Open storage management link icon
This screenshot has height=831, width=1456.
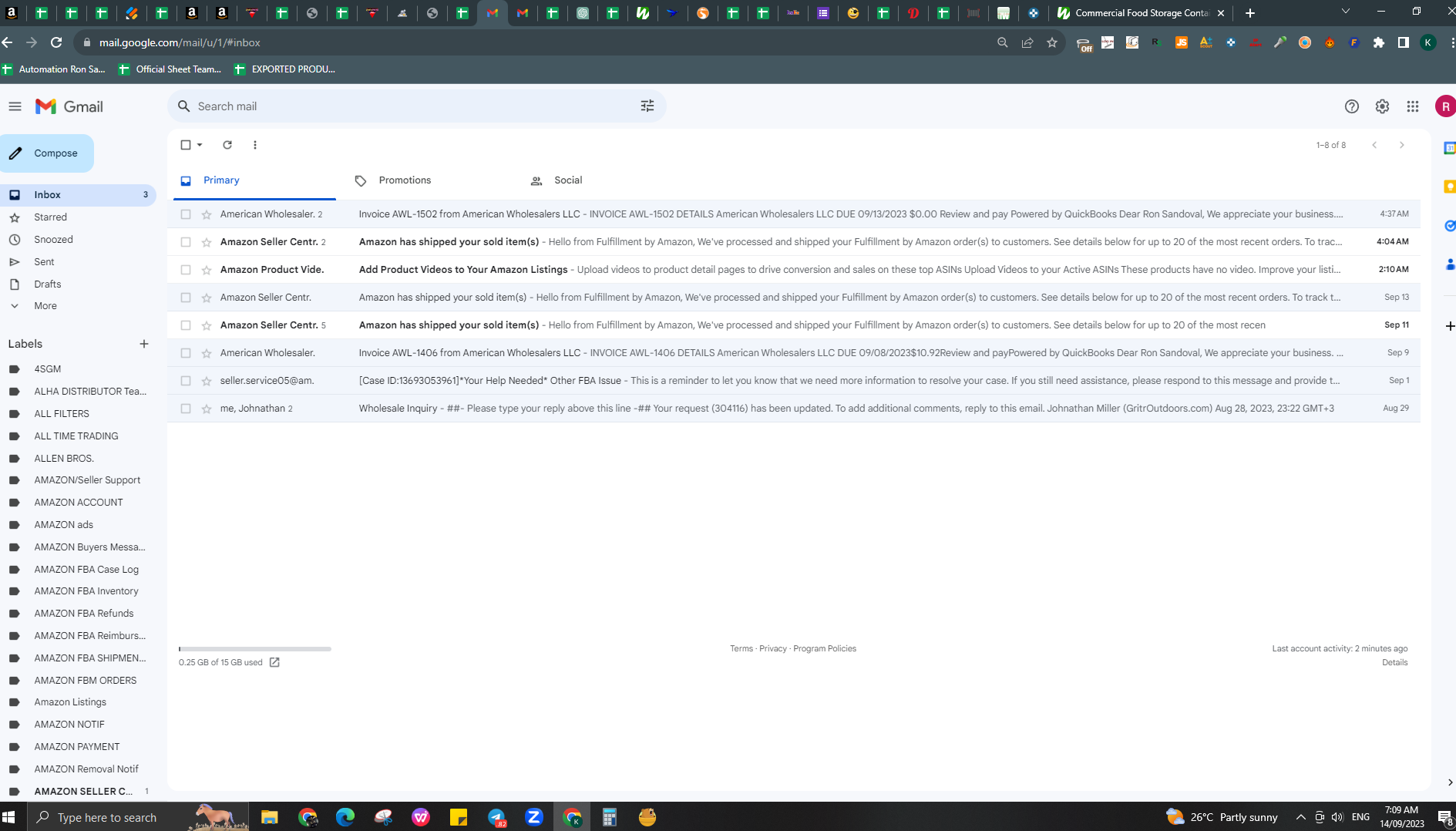click(274, 662)
